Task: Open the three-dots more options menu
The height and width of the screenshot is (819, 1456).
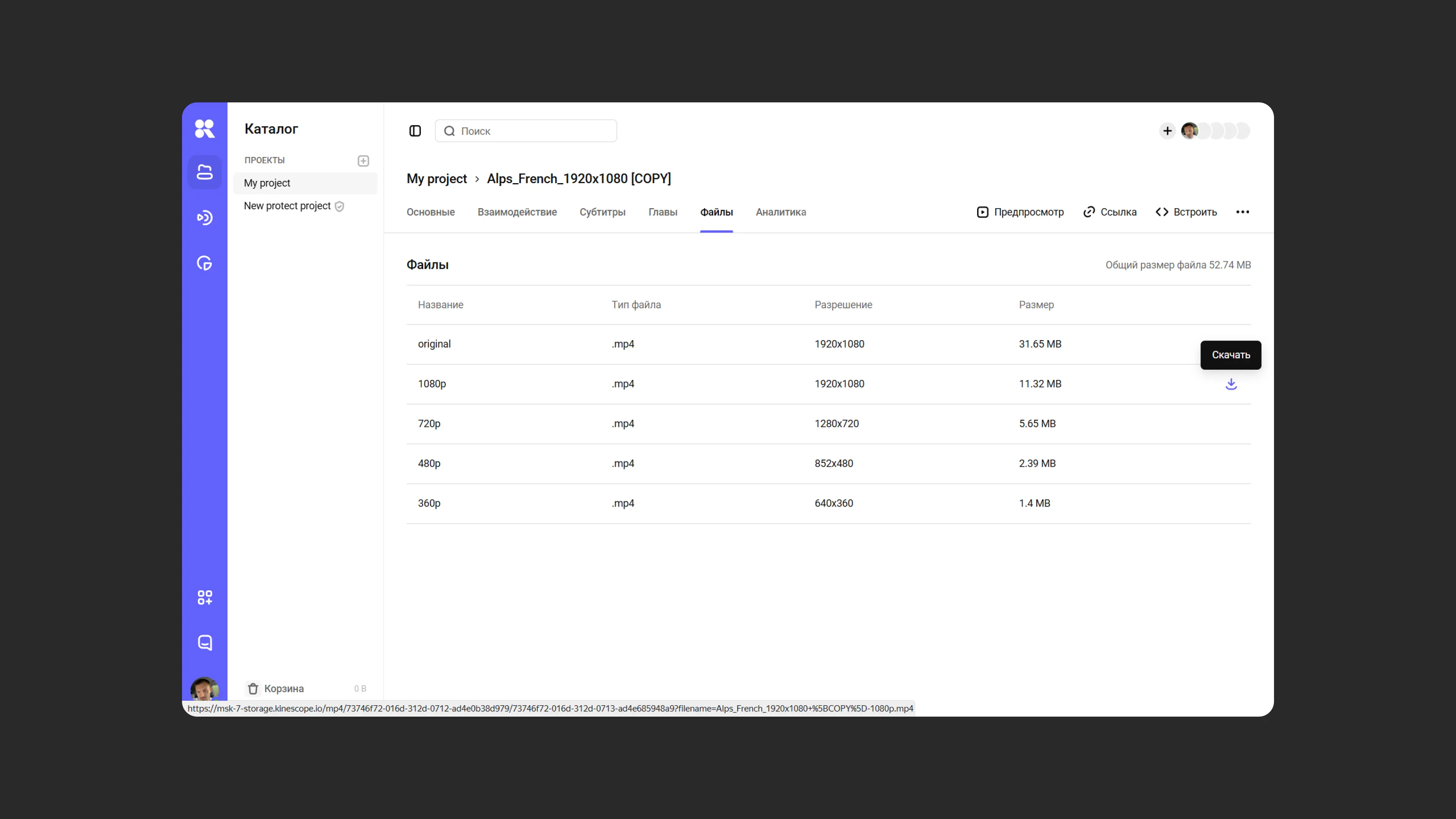Action: [1243, 212]
